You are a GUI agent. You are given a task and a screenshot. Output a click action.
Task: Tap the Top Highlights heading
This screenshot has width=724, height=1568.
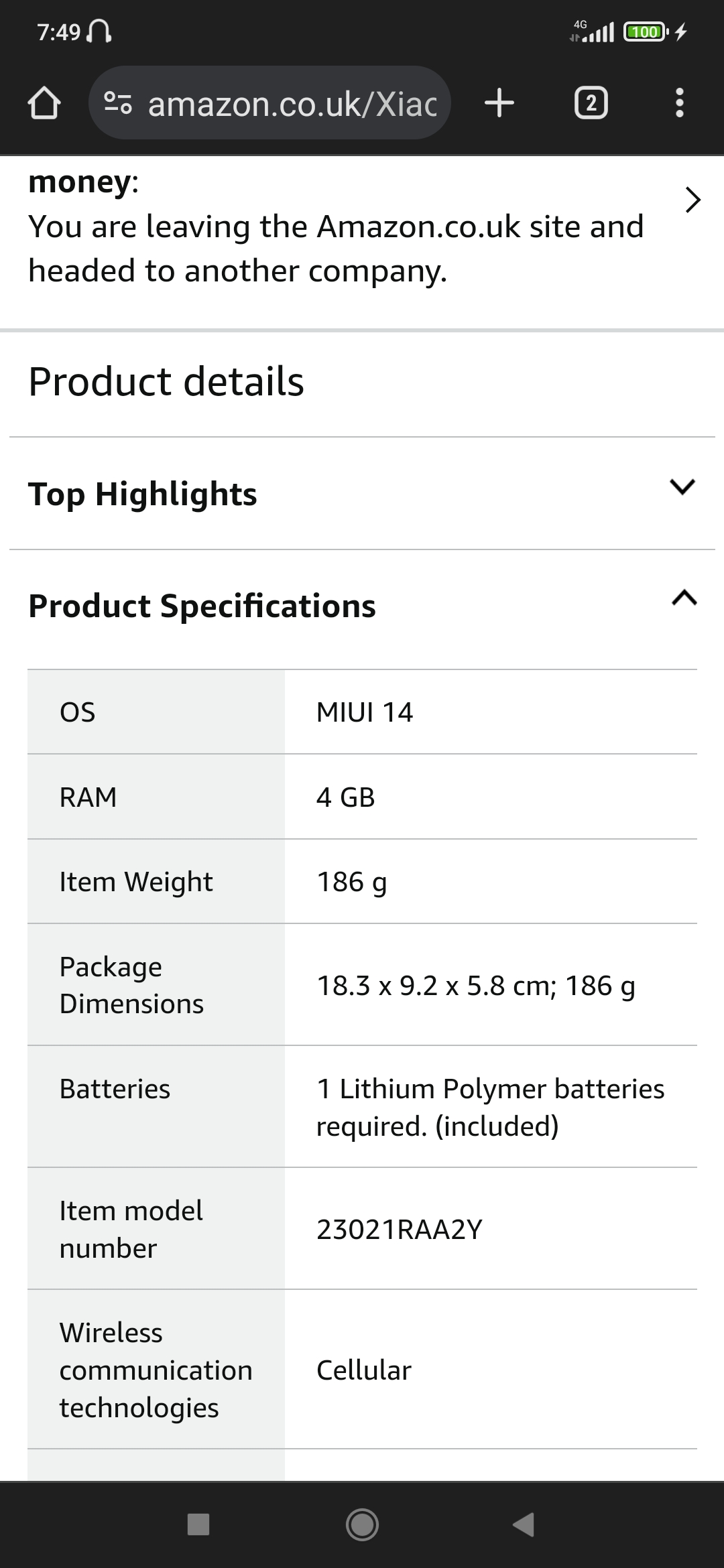tap(142, 495)
